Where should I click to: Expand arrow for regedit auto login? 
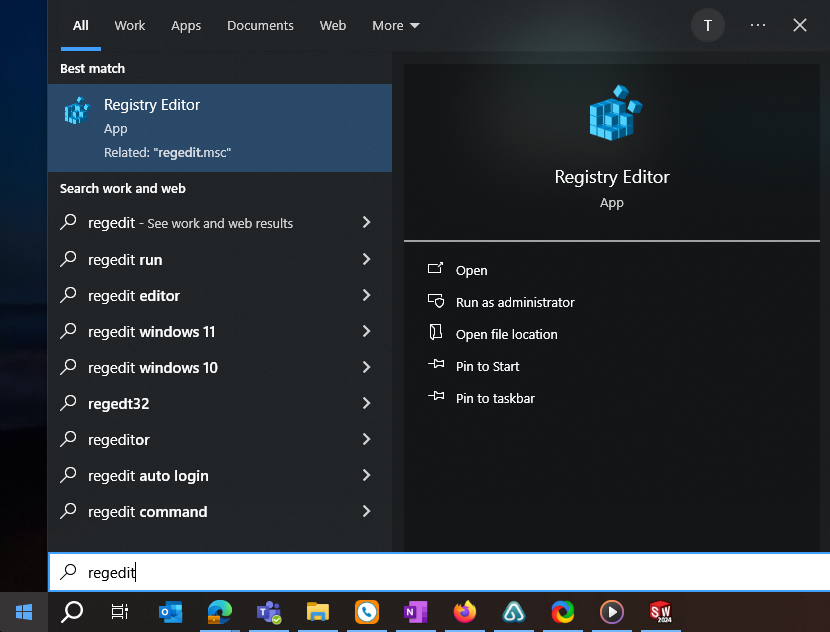pyautogui.click(x=366, y=475)
